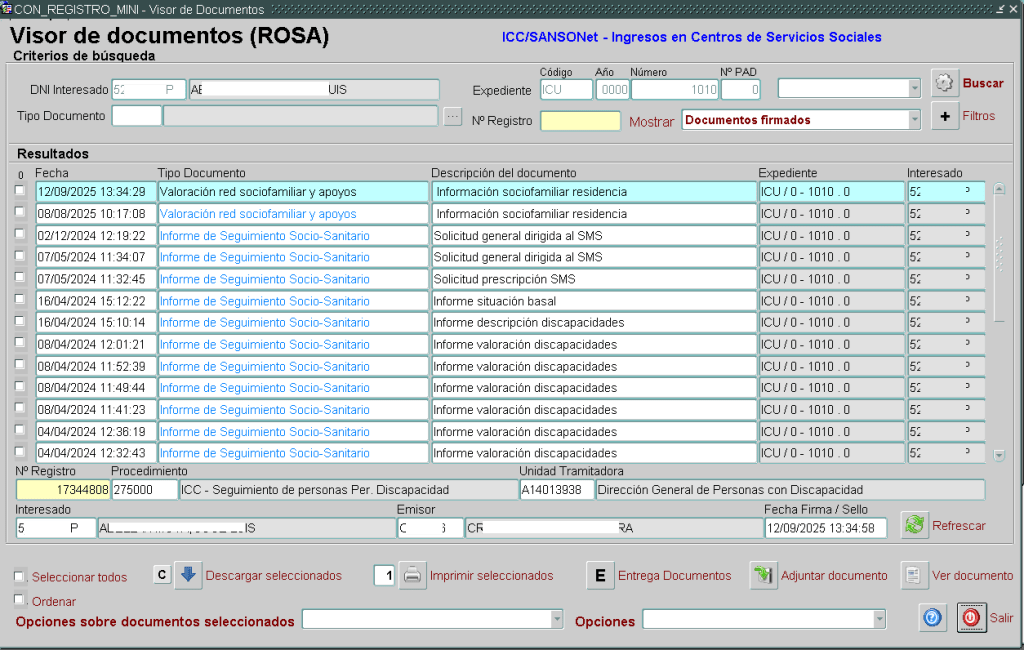Click the Refrescar green arrows icon
The width and height of the screenshot is (1024, 650).
pos(914,525)
